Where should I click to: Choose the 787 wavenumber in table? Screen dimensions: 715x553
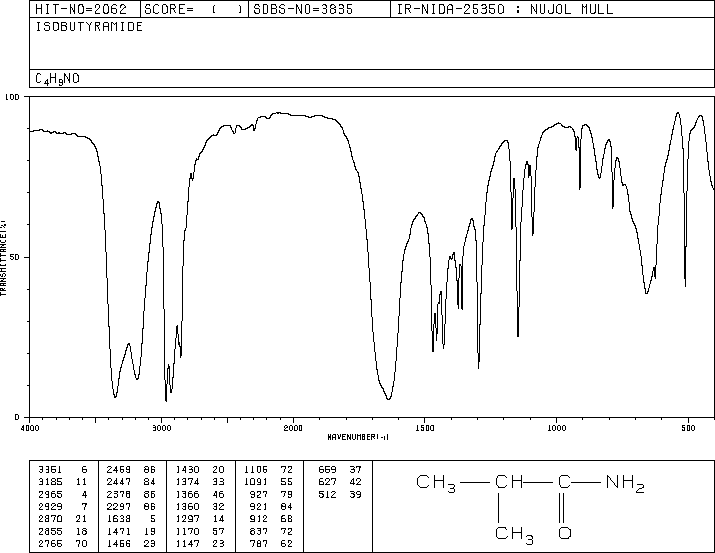pyautogui.click(x=259, y=543)
